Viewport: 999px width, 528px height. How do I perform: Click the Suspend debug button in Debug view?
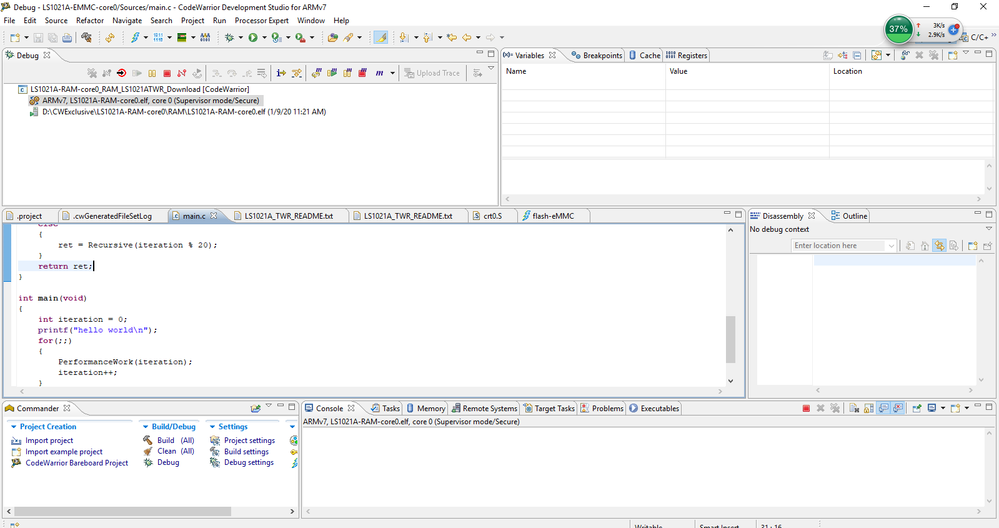(x=152, y=73)
